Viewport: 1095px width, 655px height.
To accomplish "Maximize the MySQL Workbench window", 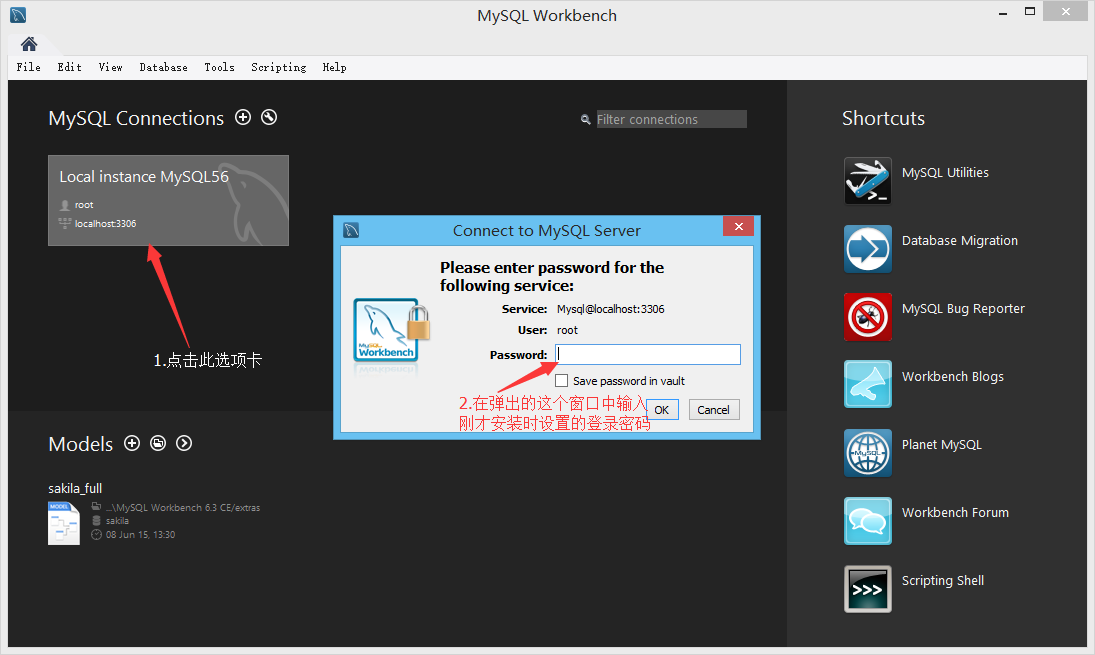I will [1030, 11].
